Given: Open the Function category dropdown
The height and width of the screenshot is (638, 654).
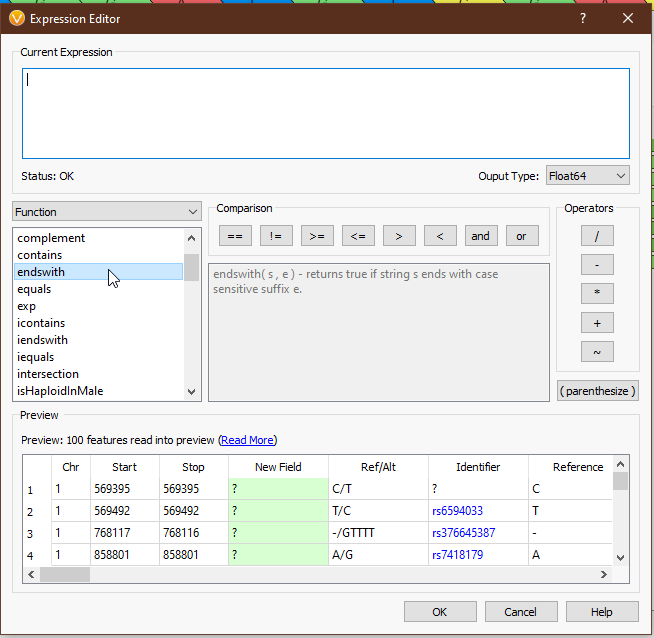Looking at the screenshot, I should pos(107,212).
